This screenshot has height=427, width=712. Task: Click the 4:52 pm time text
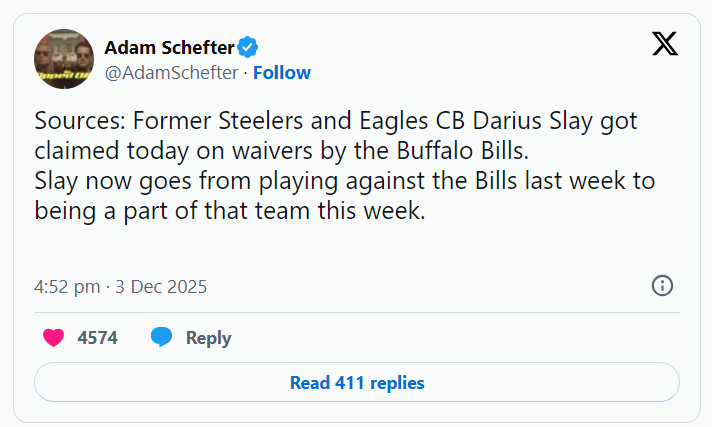pos(68,287)
